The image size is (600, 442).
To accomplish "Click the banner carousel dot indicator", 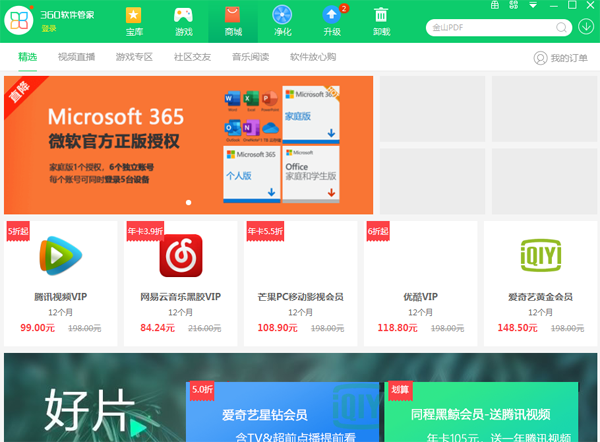I will tap(188, 202).
